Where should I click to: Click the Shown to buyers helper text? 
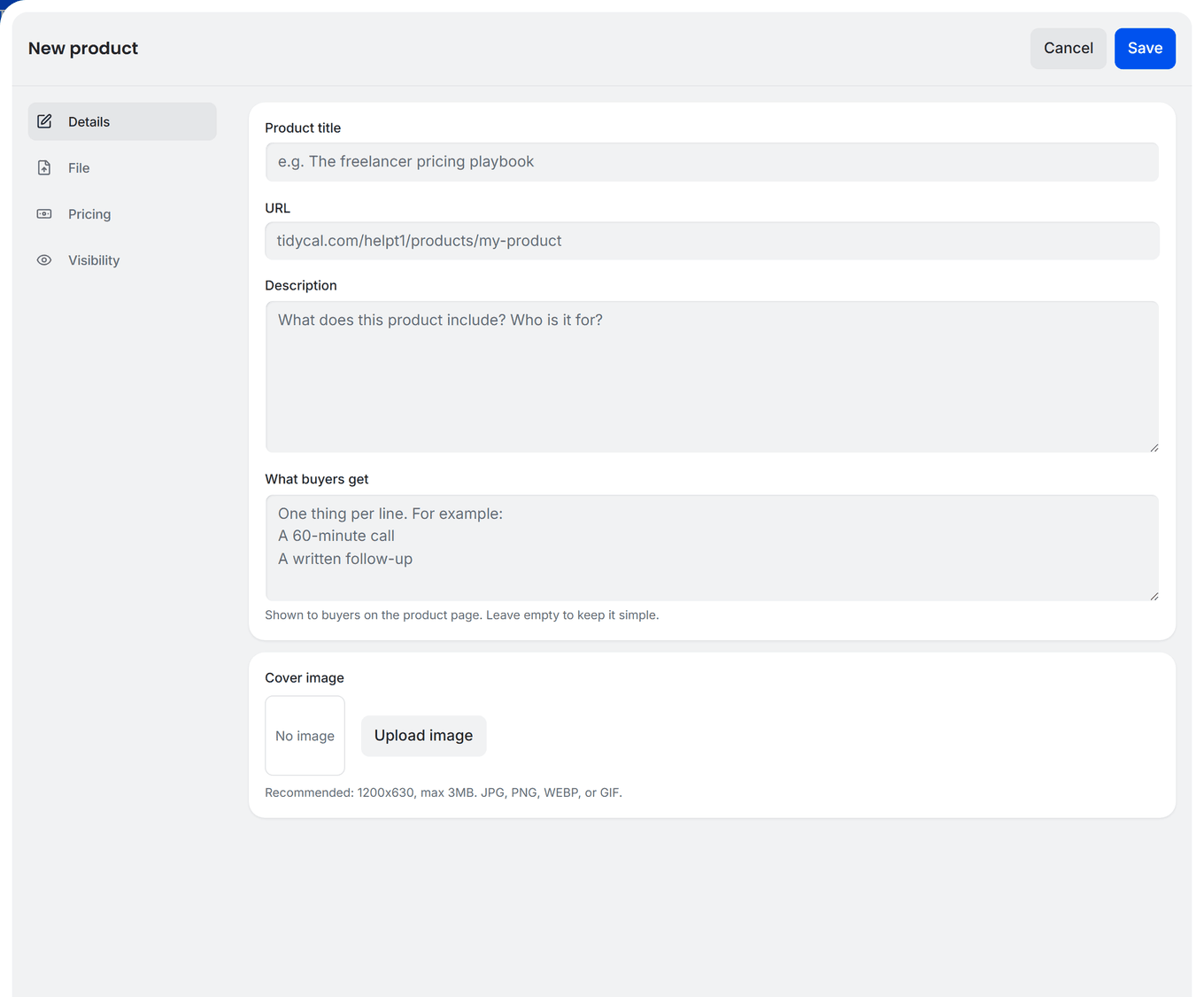point(462,614)
